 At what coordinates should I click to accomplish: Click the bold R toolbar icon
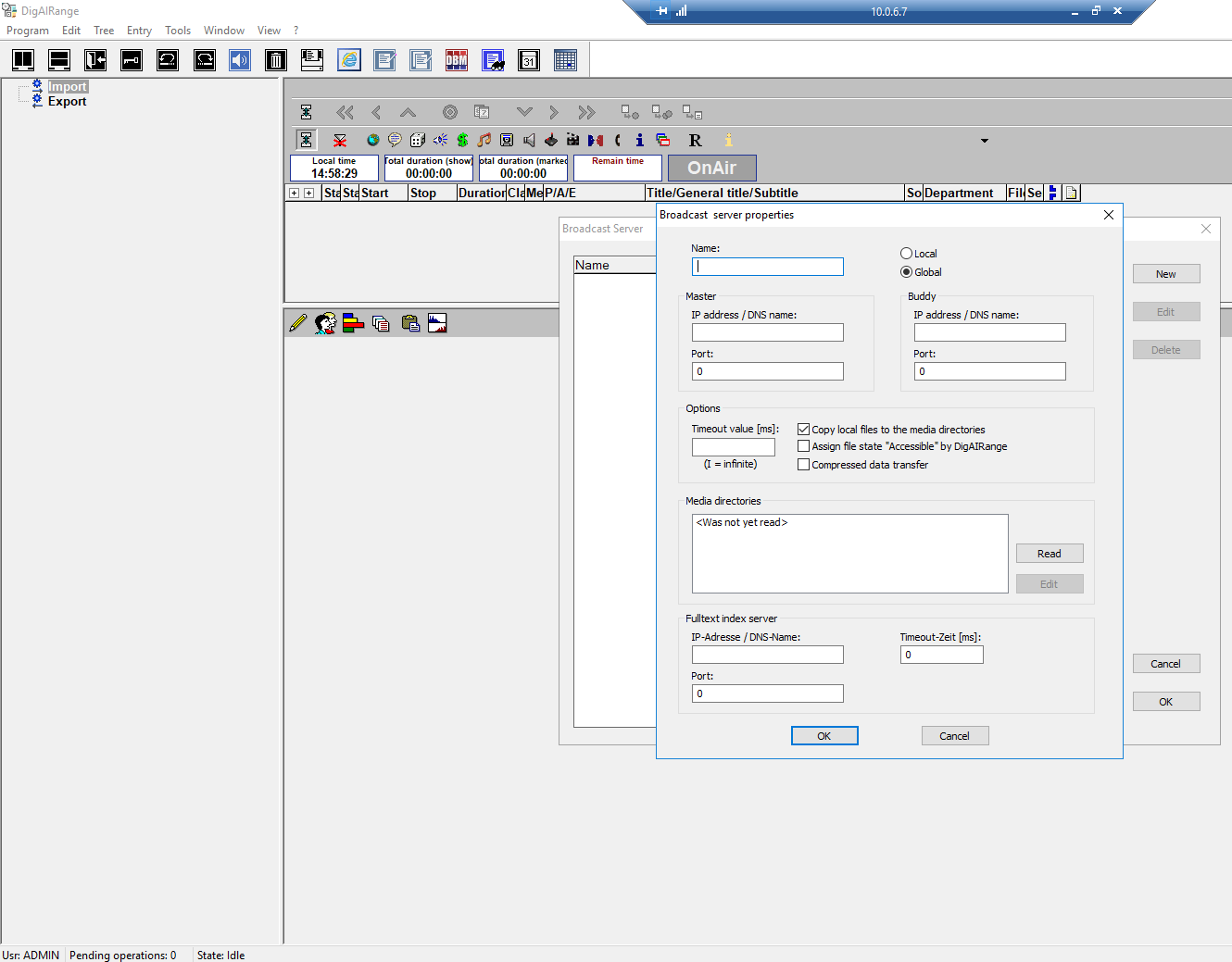point(695,140)
